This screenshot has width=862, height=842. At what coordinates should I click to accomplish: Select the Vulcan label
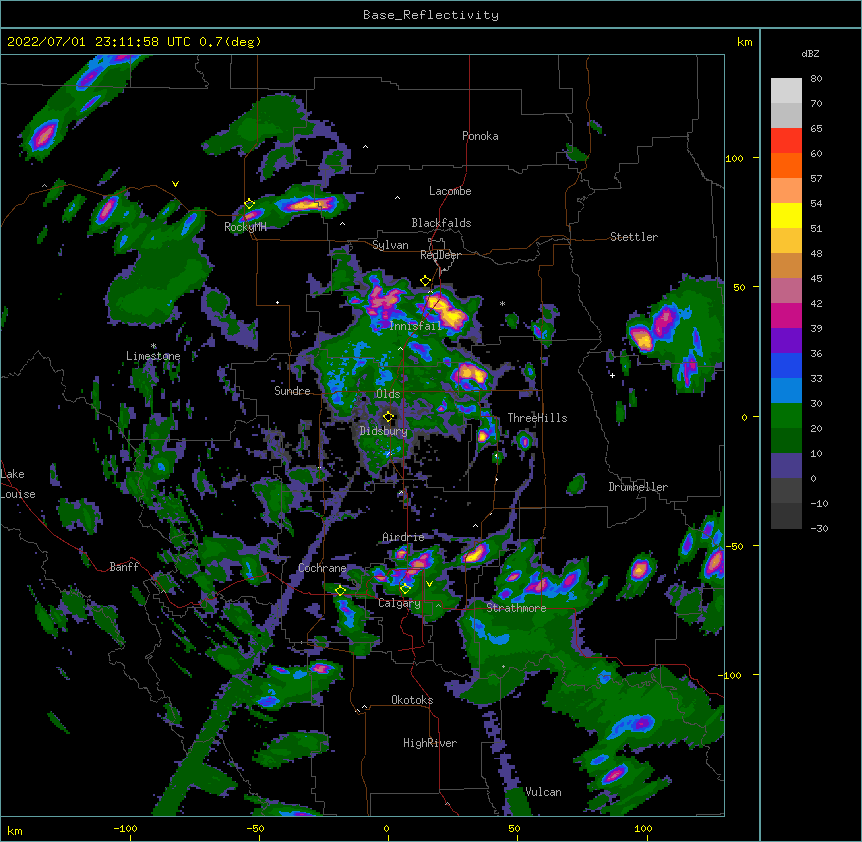543,792
